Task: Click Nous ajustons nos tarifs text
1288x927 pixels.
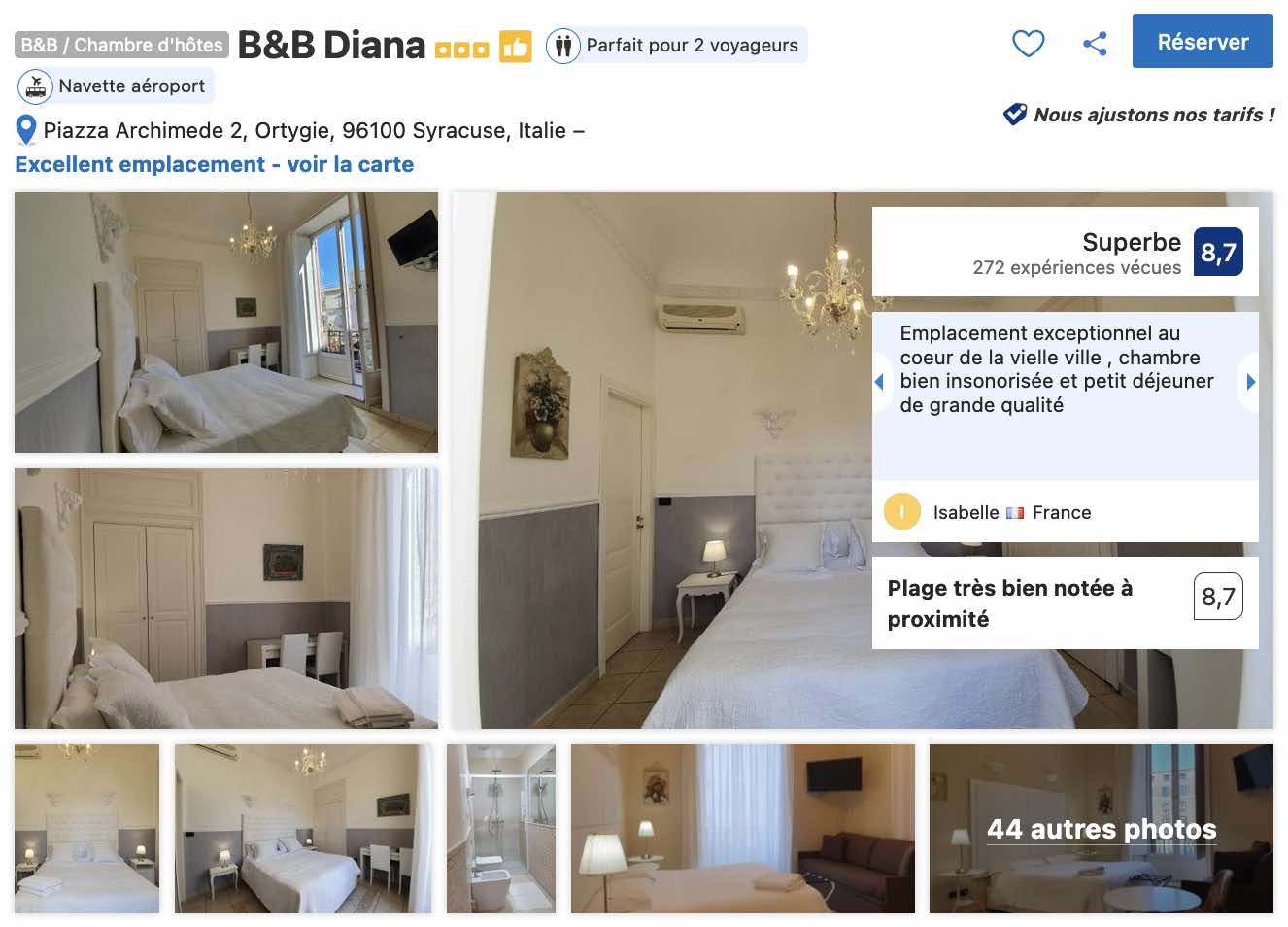Action: coord(1154,115)
